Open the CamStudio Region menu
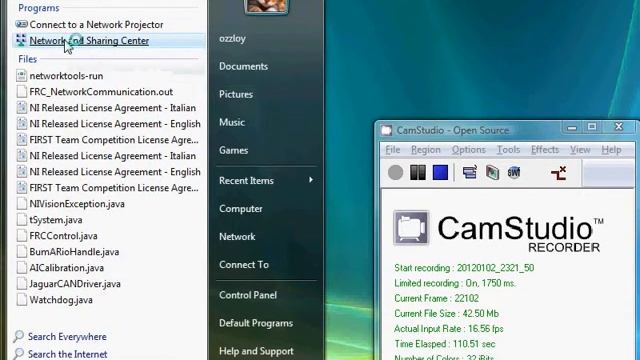The width and height of the screenshot is (640, 360). (426, 150)
